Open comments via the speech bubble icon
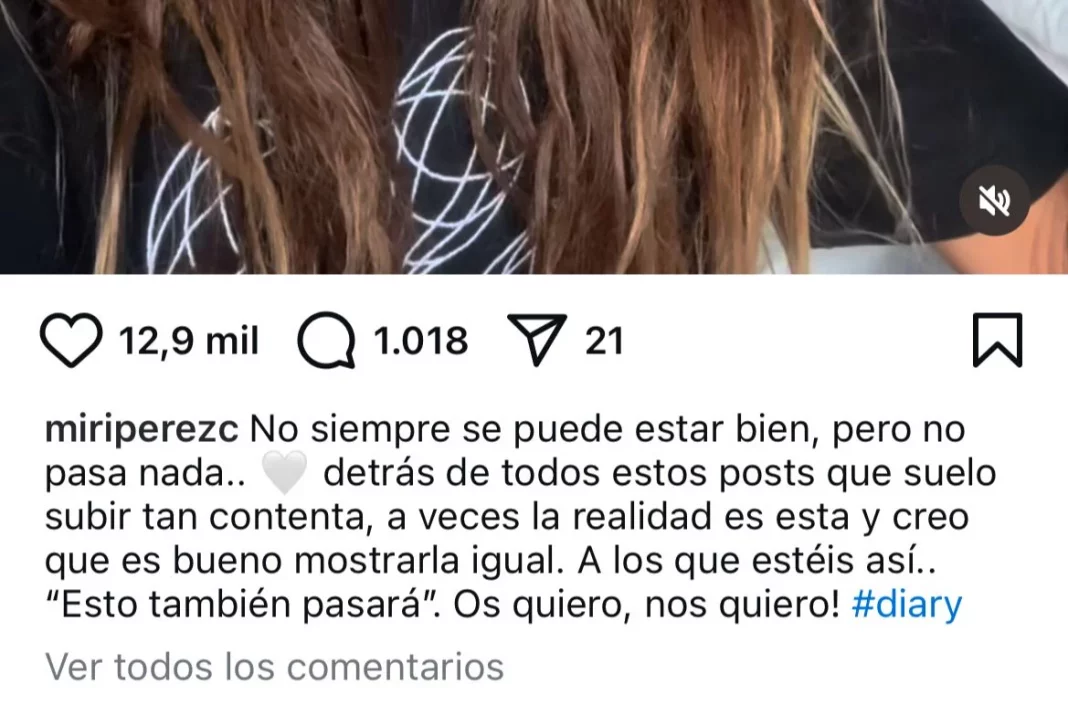 coord(327,340)
